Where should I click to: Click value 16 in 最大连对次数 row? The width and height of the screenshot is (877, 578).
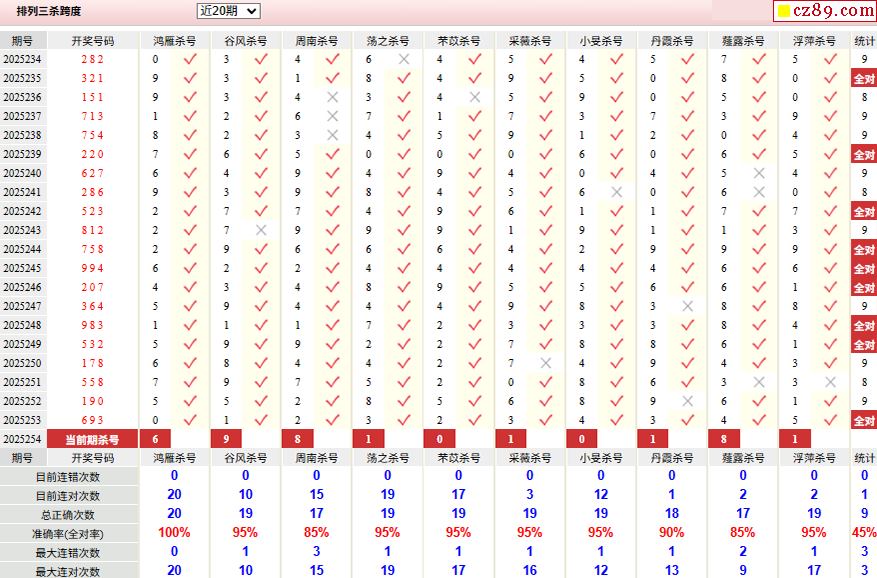pyautogui.click(x=530, y=570)
